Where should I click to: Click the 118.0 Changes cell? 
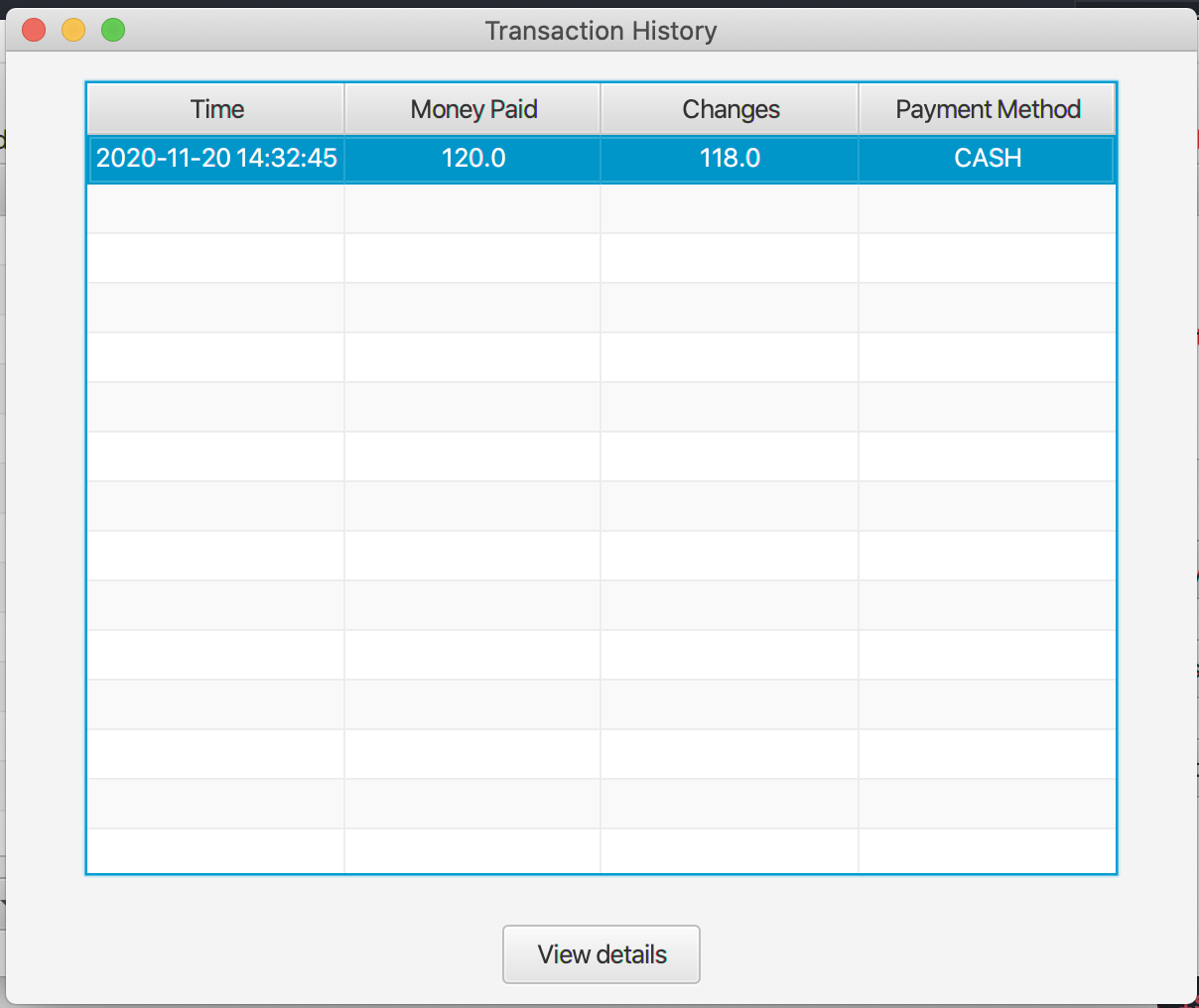tap(729, 158)
